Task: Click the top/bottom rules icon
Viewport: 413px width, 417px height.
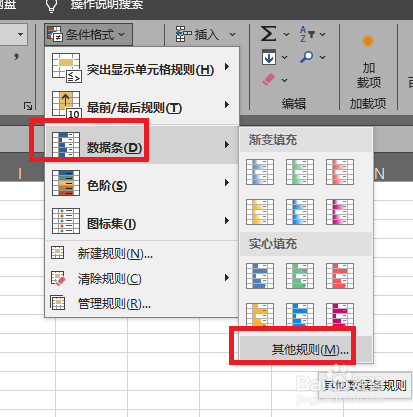Action: (66, 105)
